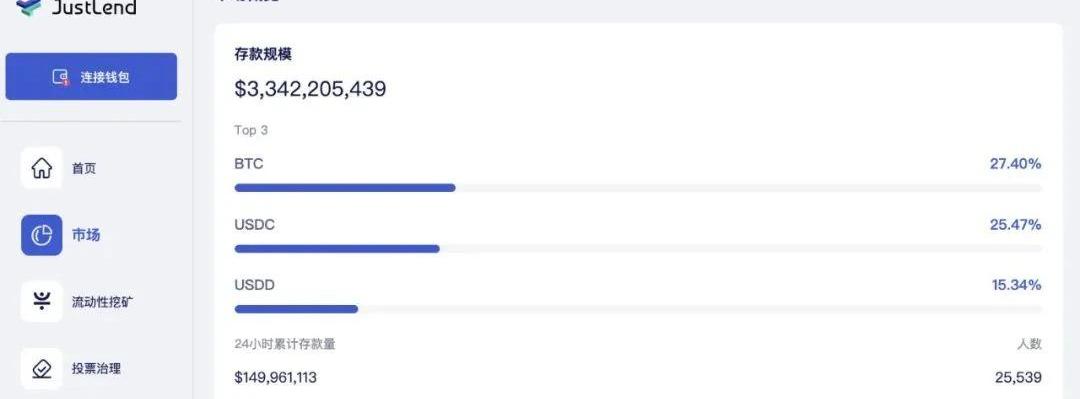Open 流动性挖矿 menu item
1080x399 pixels.
(x=102, y=302)
